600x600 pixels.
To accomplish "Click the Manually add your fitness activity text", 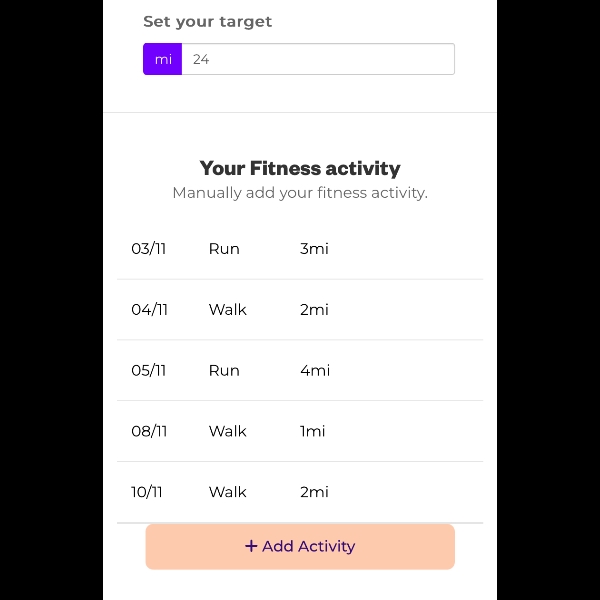I will (300, 193).
